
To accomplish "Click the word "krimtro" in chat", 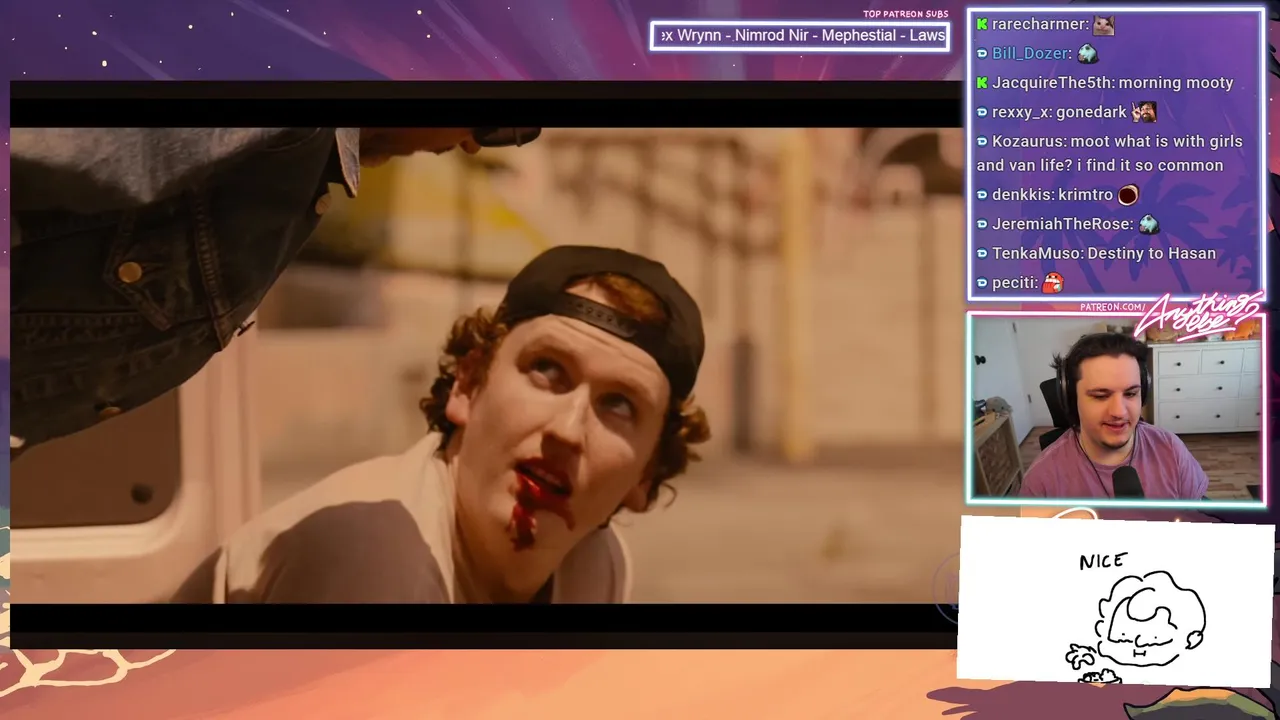I will click(1086, 194).
